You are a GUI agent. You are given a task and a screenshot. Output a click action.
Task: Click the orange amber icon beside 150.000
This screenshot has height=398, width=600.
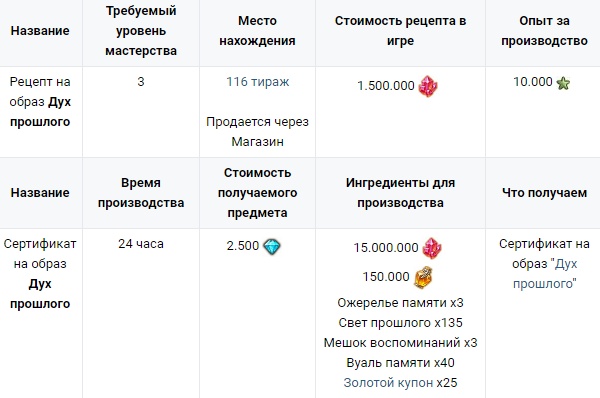coord(423,277)
